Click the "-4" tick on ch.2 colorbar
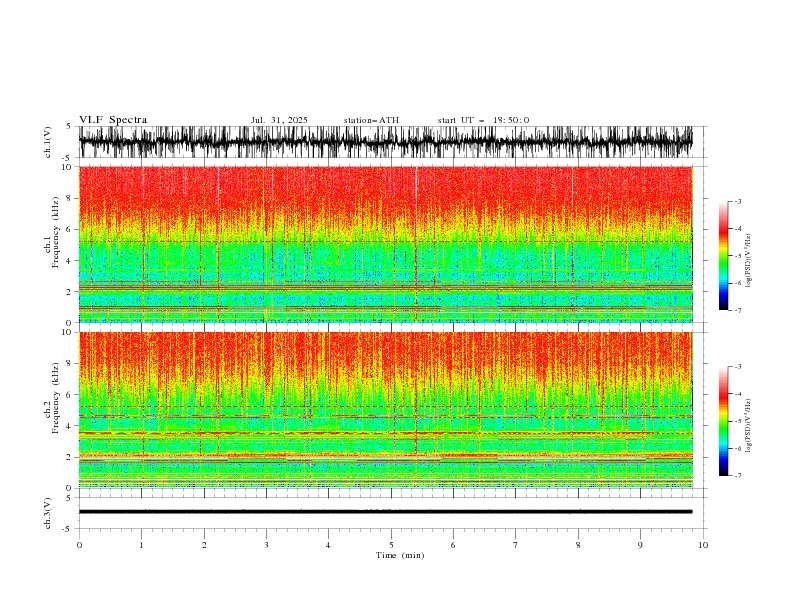The height and width of the screenshot is (612, 792). point(737,394)
